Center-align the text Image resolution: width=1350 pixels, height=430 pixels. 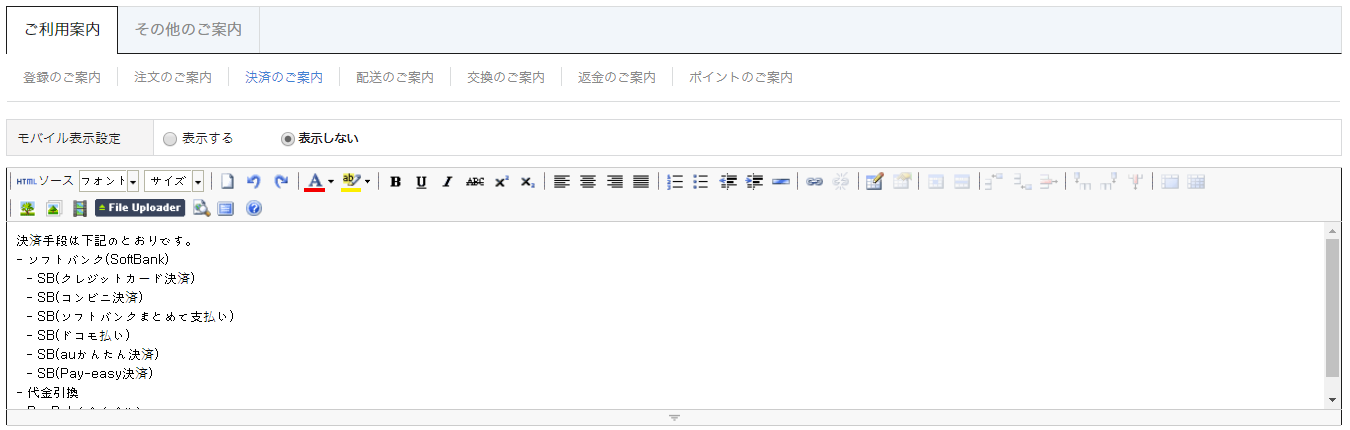click(x=588, y=182)
